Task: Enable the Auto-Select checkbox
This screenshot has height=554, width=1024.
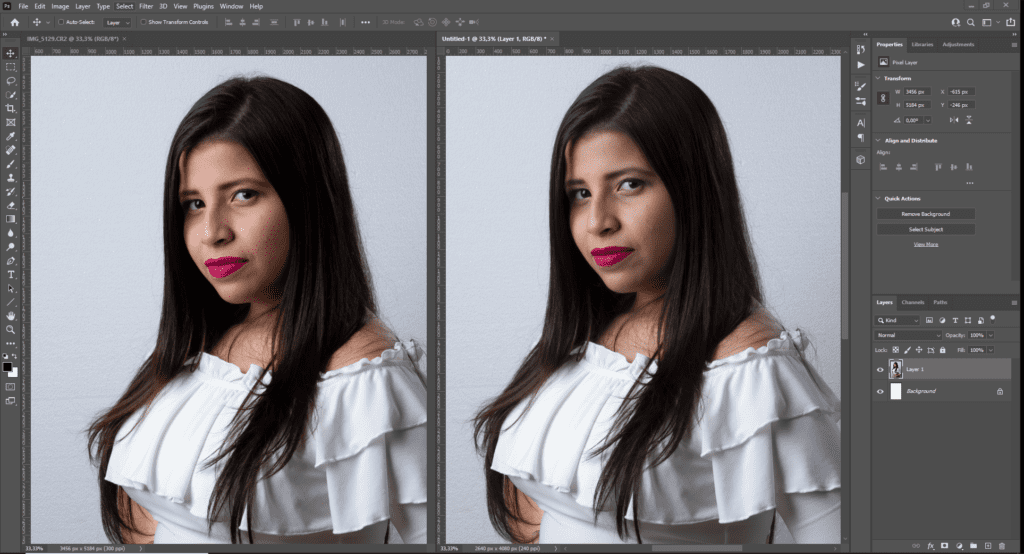Action: point(61,21)
